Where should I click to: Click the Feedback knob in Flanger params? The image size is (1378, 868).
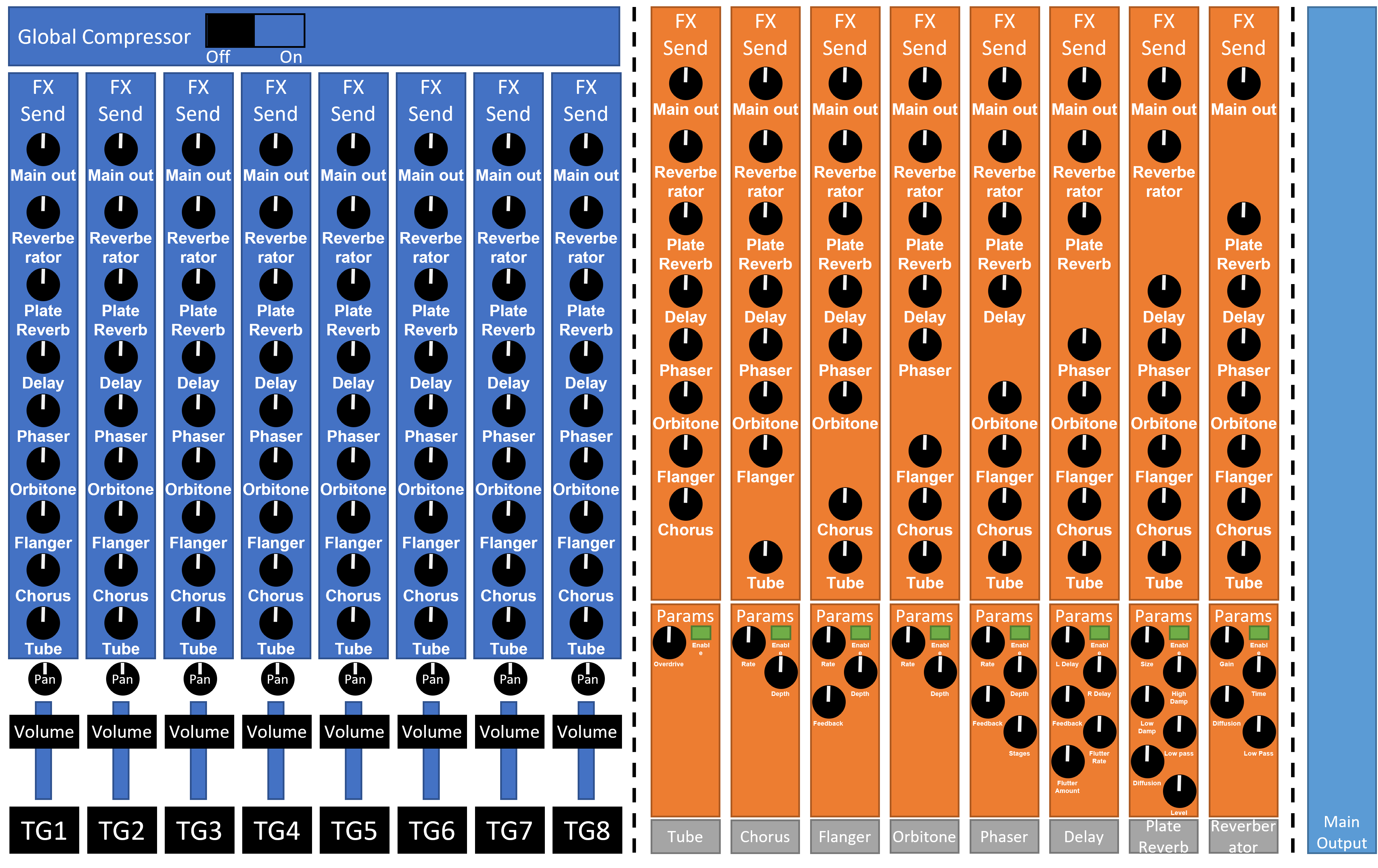coord(828,702)
